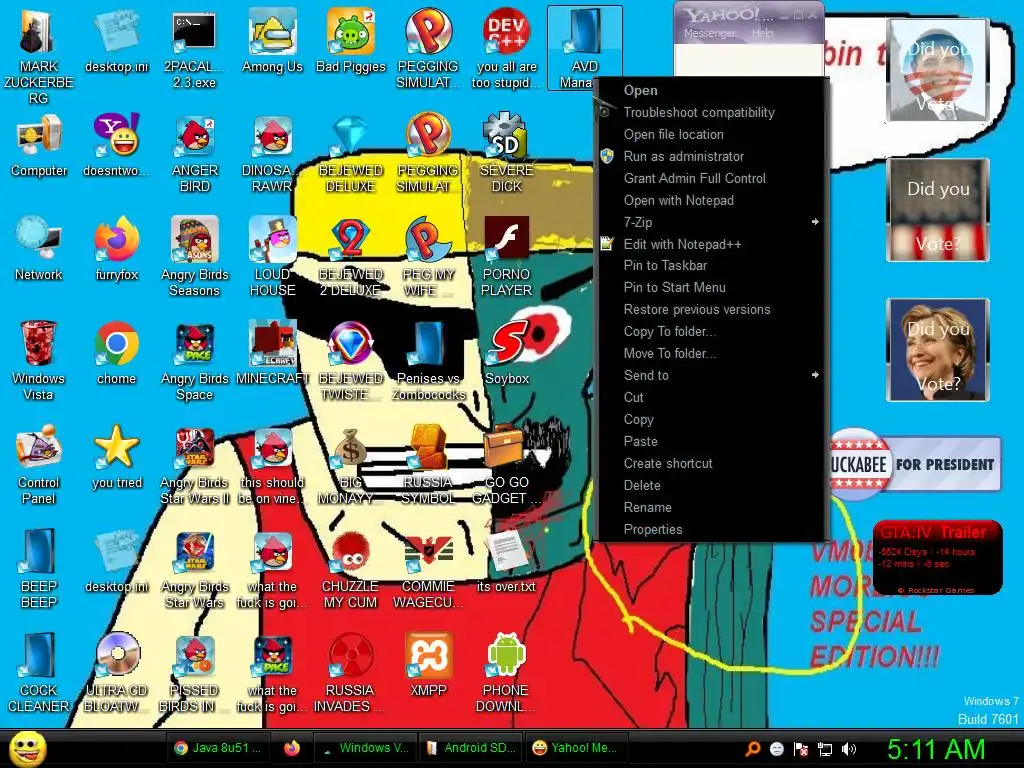This screenshot has width=1024, height=768.
Task: Click the Firefox taskbar button
Action: click(x=292, y=748)
